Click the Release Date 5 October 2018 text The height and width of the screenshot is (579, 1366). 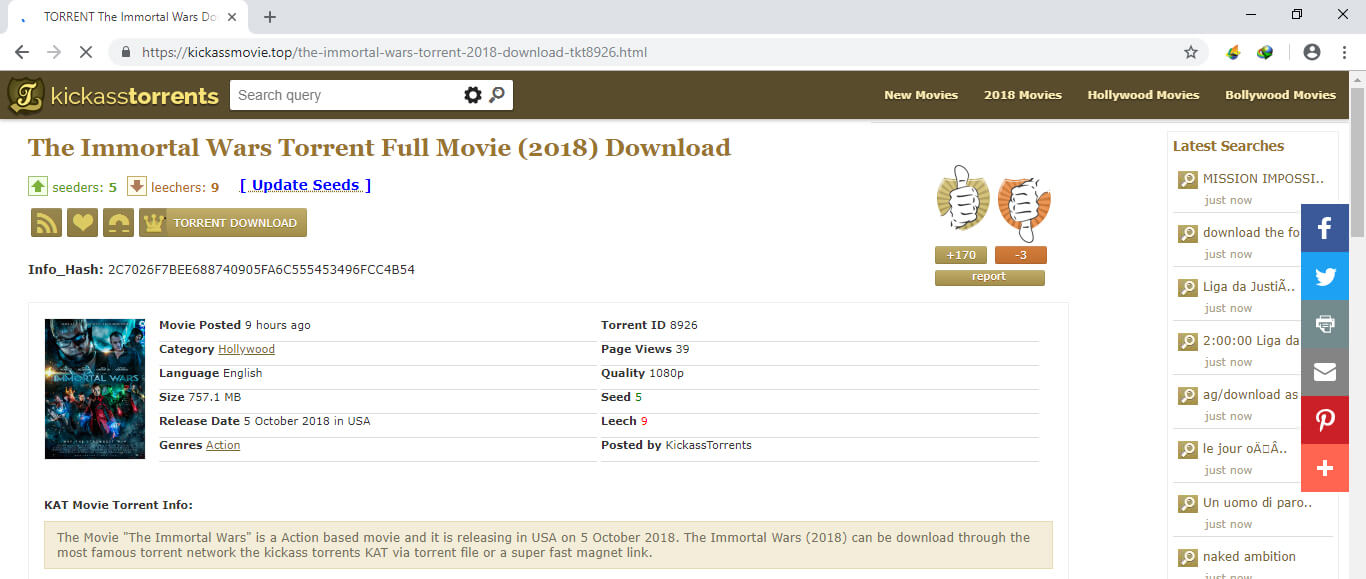click(x=265, y=421)
